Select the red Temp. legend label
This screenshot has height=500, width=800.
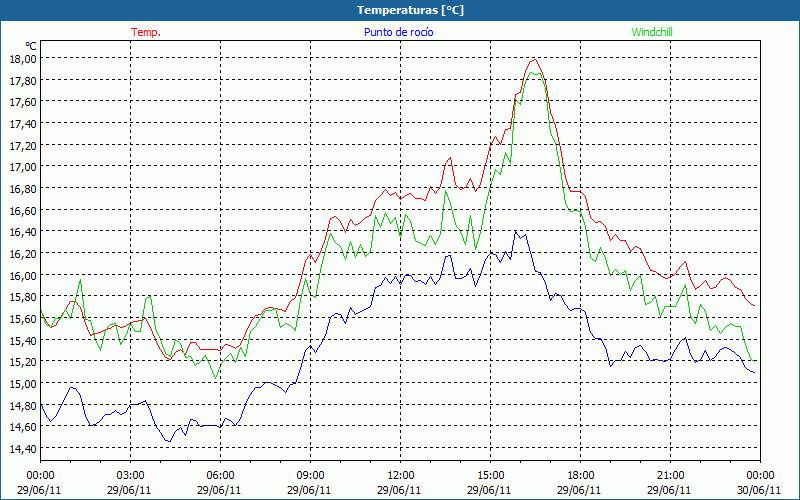tap(146, 32)
